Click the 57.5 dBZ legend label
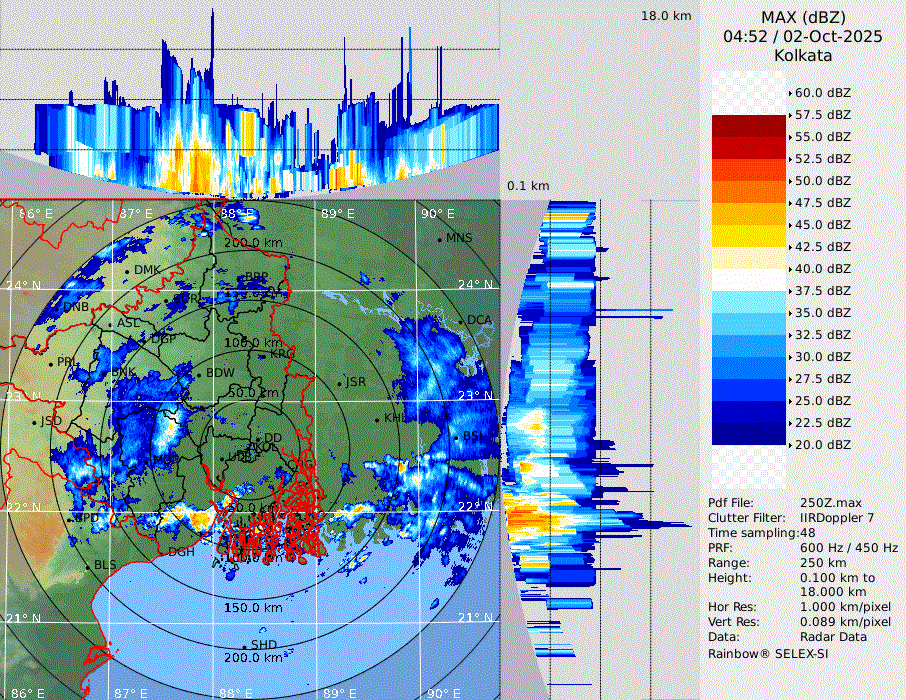This screenshot has width=906, height=700. coord(822,115)
